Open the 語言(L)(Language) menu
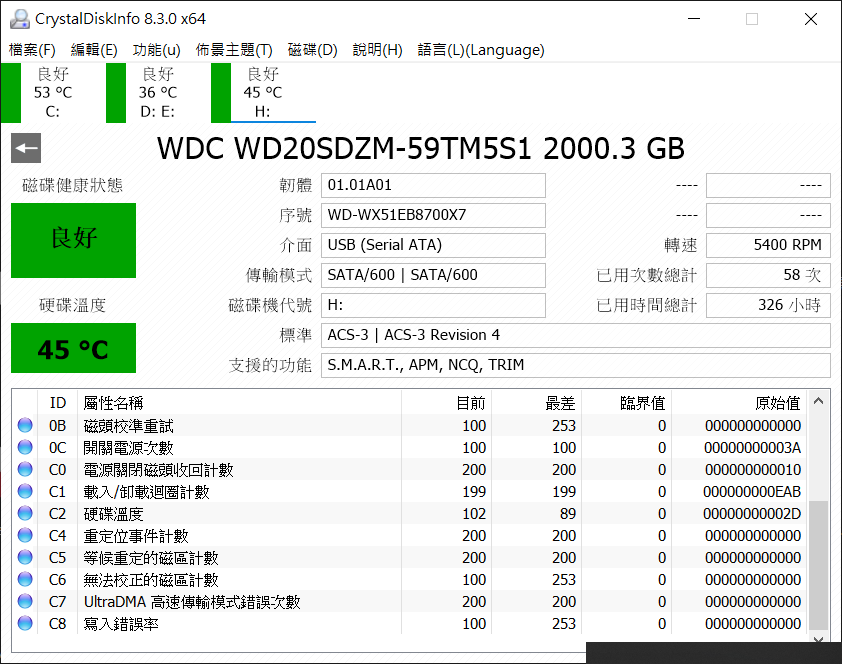842x664 pixels. click(481, 50)
